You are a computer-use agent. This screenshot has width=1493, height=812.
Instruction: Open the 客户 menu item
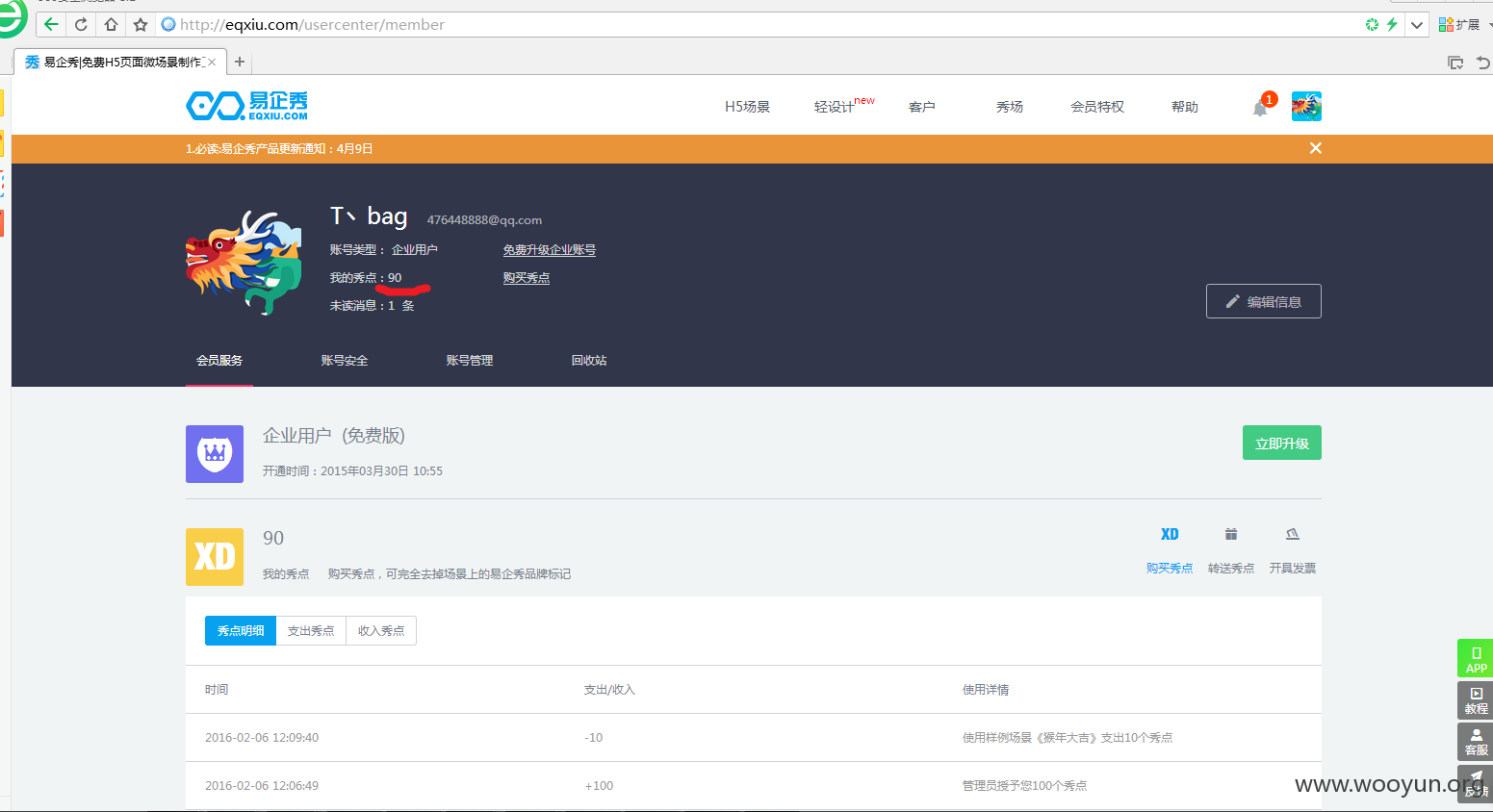[x=921, y=107]
